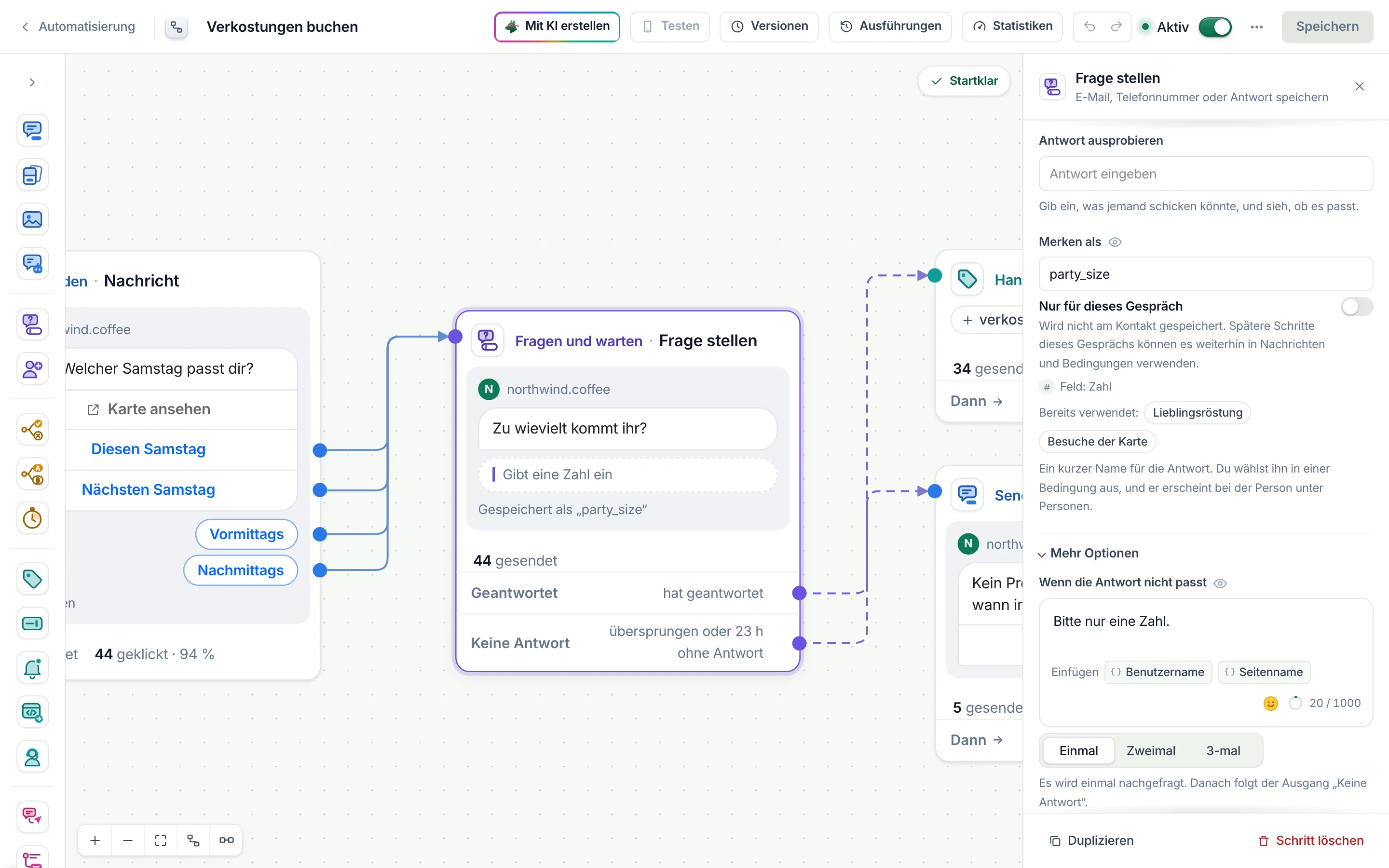Select the timer delay icon in sidebar
Image resolution: width=1389 pixels, height=868 pixels.
pyautogui.click(x=32, y=518)
